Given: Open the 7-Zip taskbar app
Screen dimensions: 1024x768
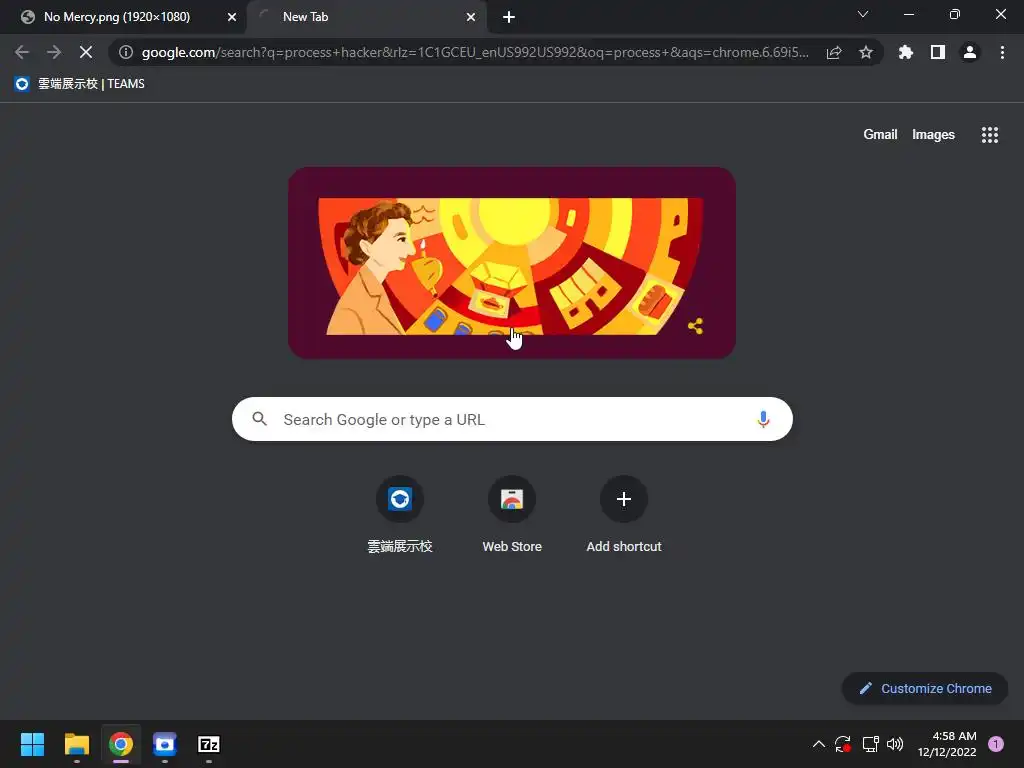Looking at the screenshot, I should point(209,744).
